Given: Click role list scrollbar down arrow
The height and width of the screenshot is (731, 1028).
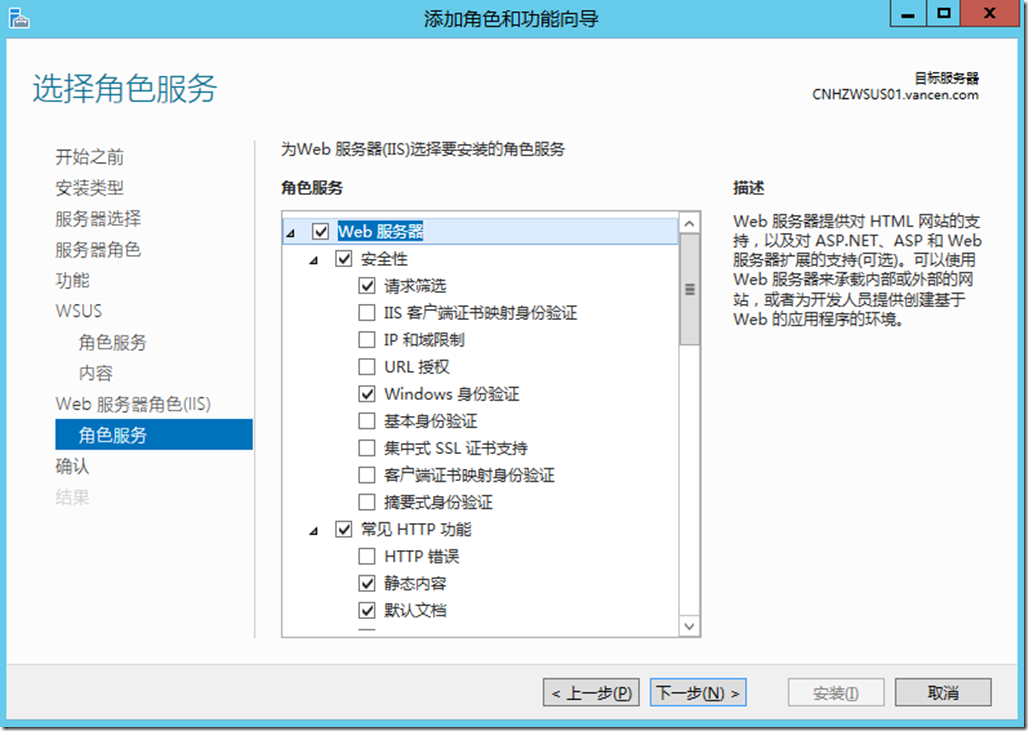Looking at the screenshot, I should tap(689, 625).
